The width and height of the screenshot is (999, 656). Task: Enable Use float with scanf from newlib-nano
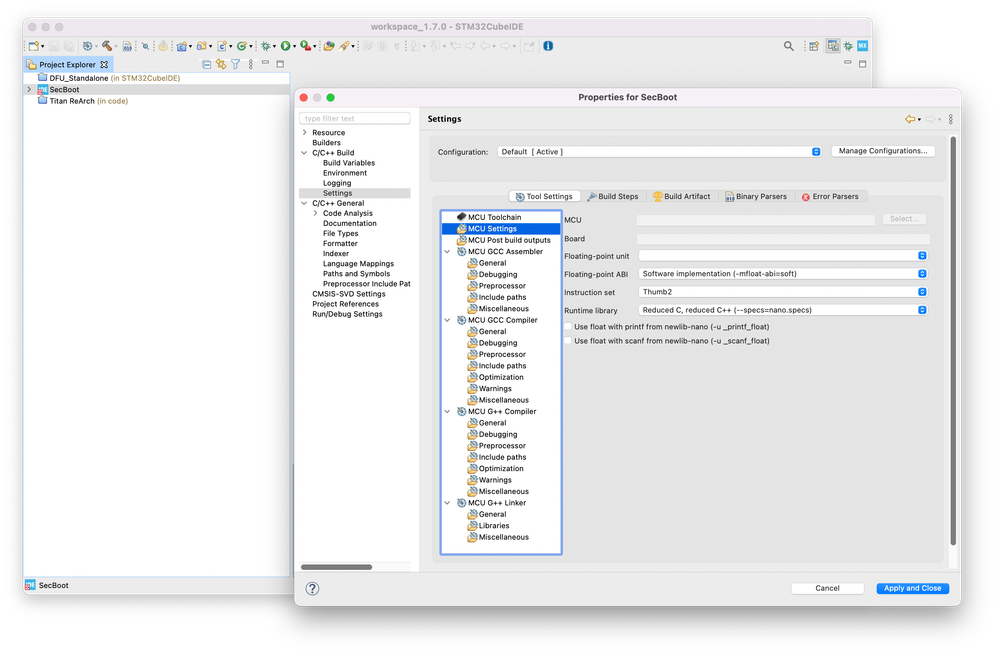[568, 341]
